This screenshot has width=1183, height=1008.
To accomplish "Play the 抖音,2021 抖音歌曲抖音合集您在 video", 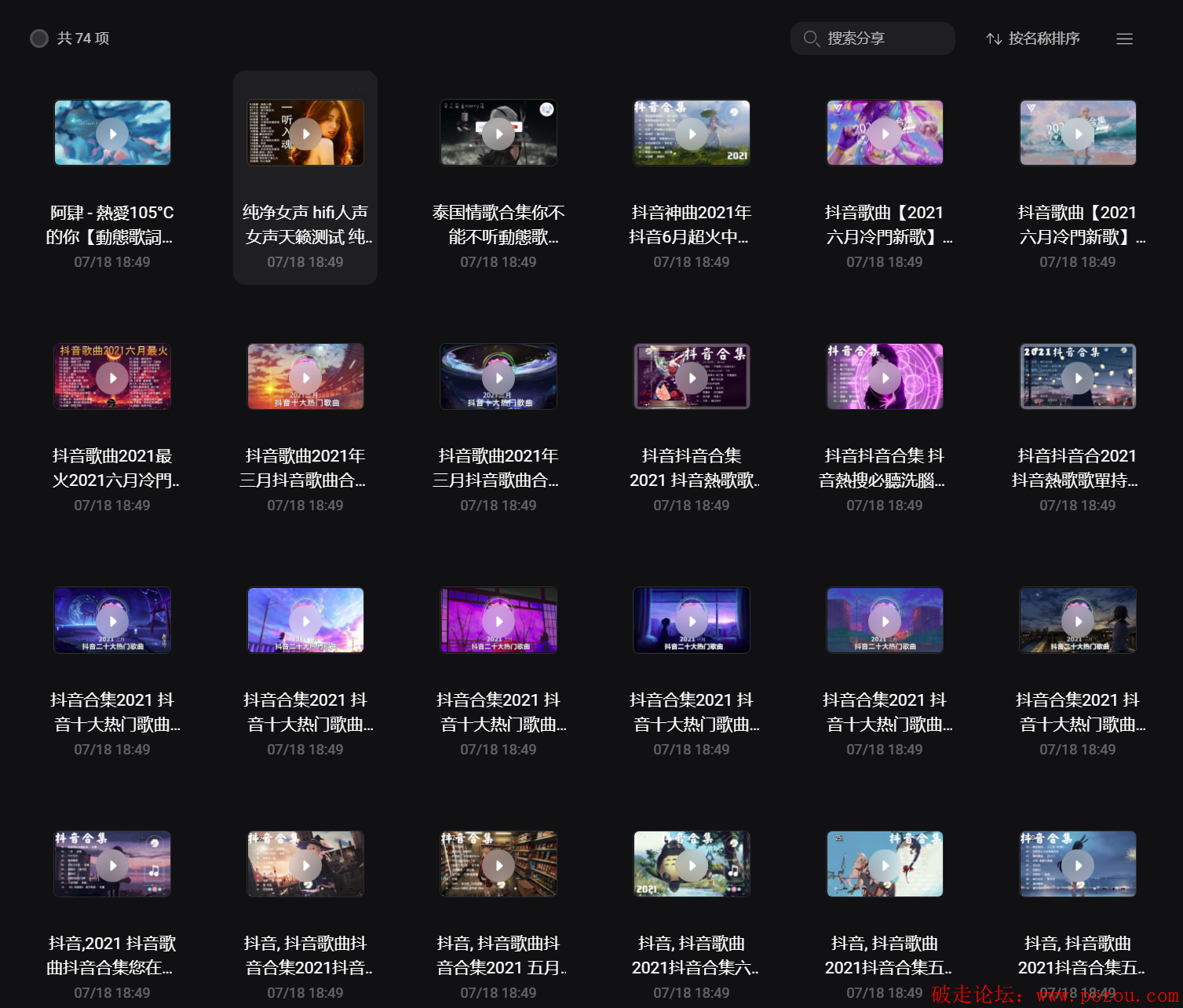I will [112, 864].
